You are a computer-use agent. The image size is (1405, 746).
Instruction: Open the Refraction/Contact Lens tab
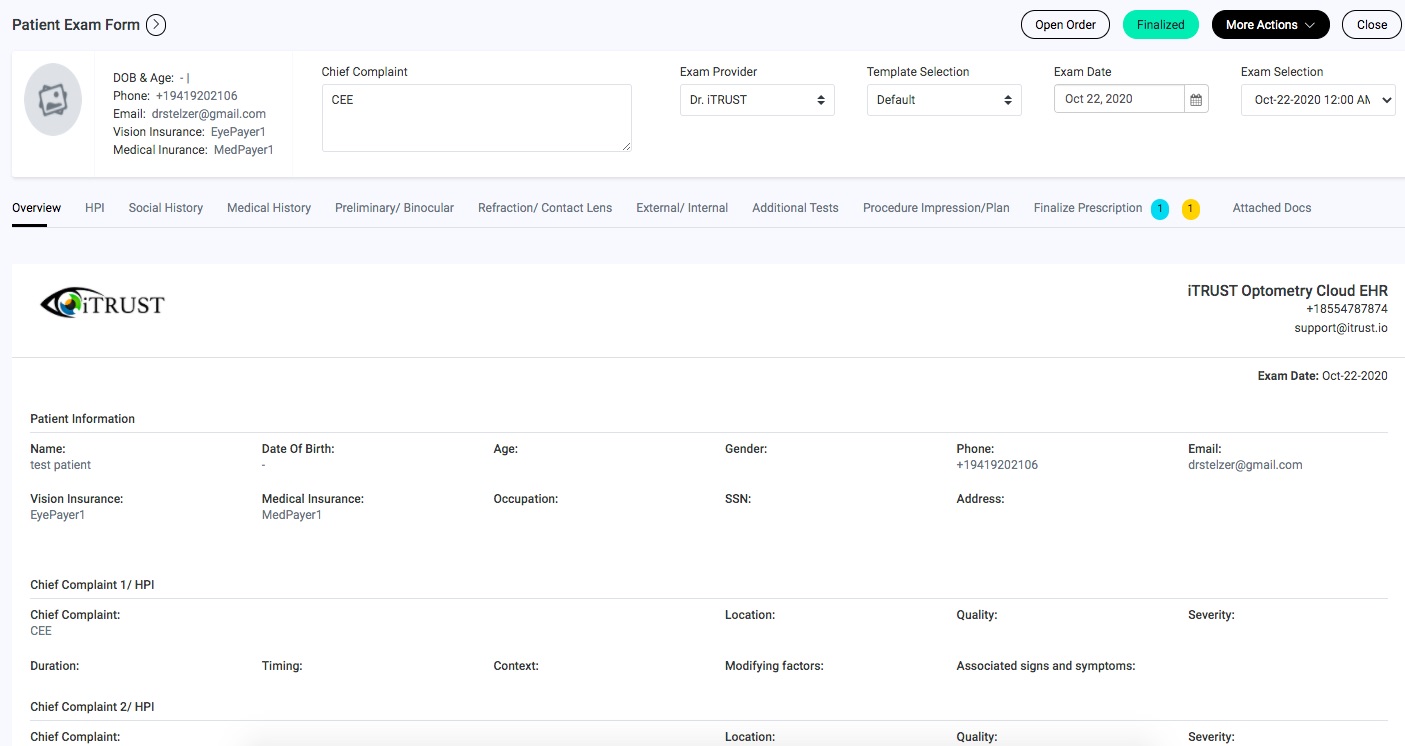(x=545, y=207)
